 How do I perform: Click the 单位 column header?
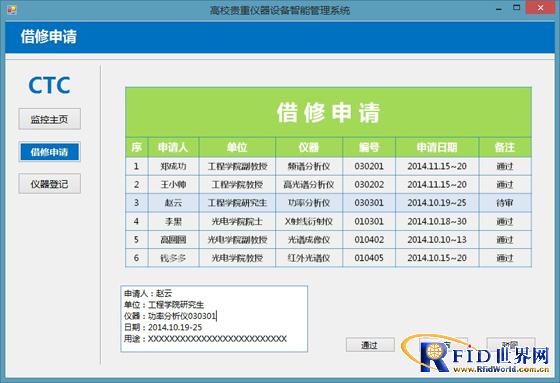[x=237, y=147]
